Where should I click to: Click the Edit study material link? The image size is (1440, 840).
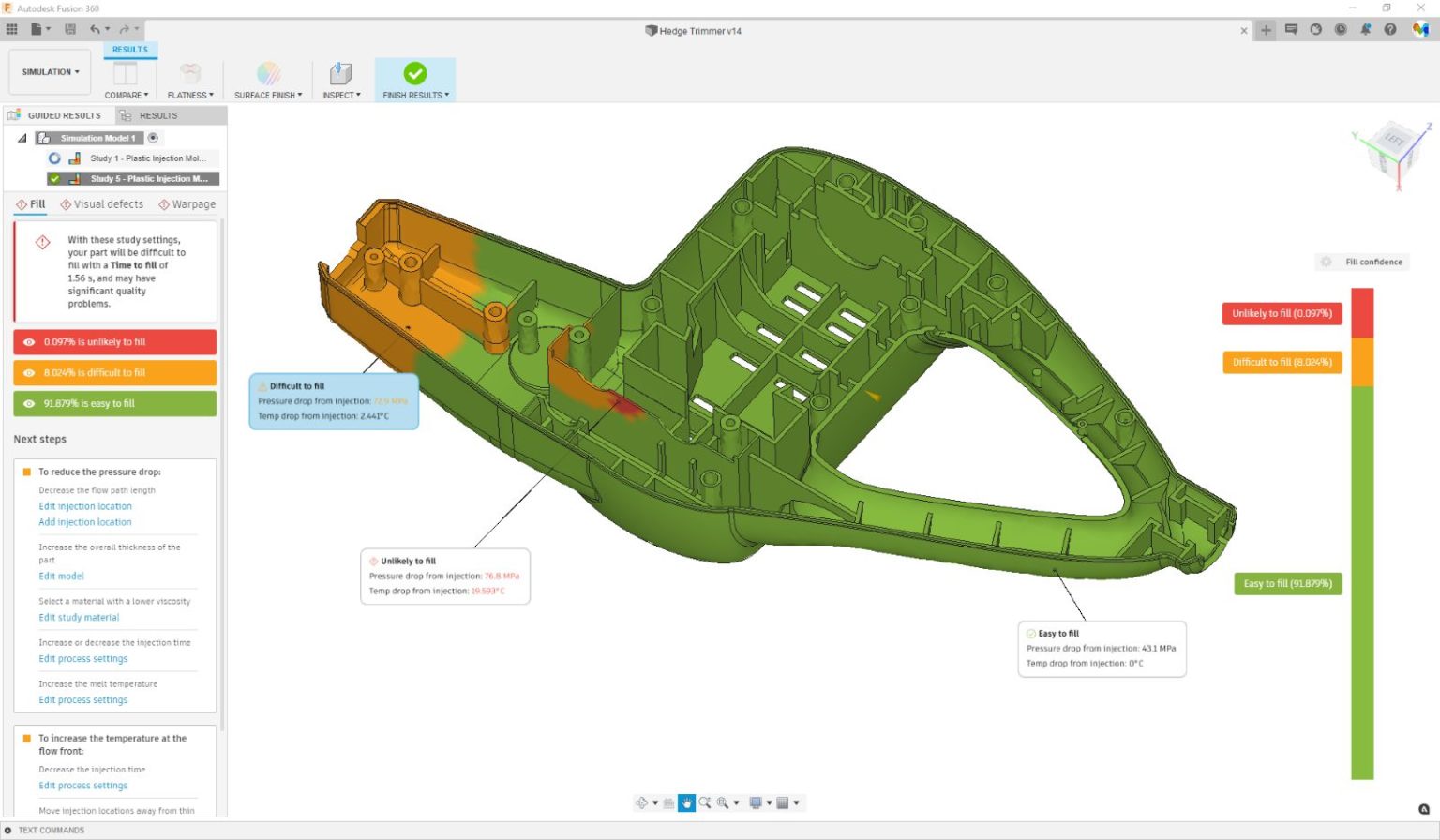[x=79, y=618]
